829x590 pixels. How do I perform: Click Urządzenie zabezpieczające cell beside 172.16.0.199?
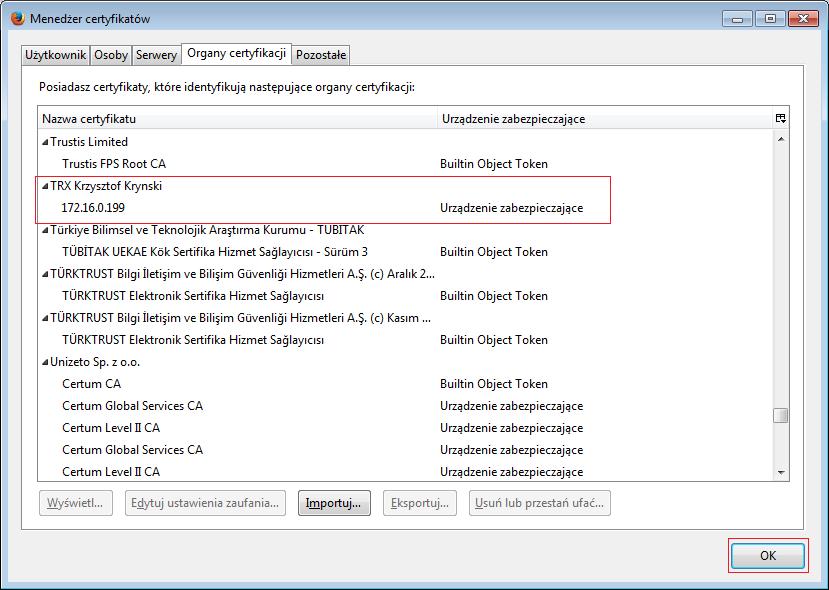(x=511, y=208)
